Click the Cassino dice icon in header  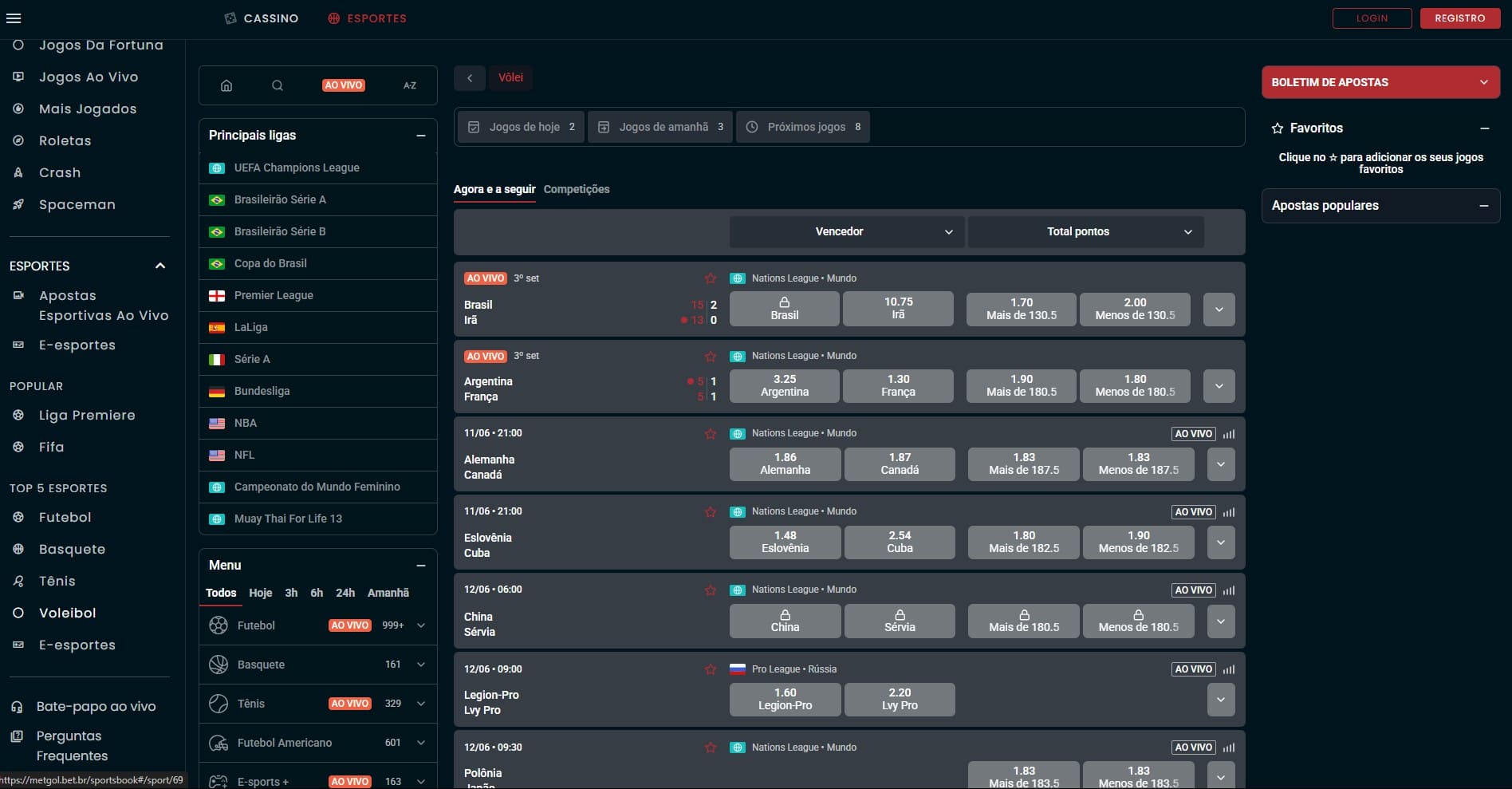pyautogui.click(x=230, y=18)
